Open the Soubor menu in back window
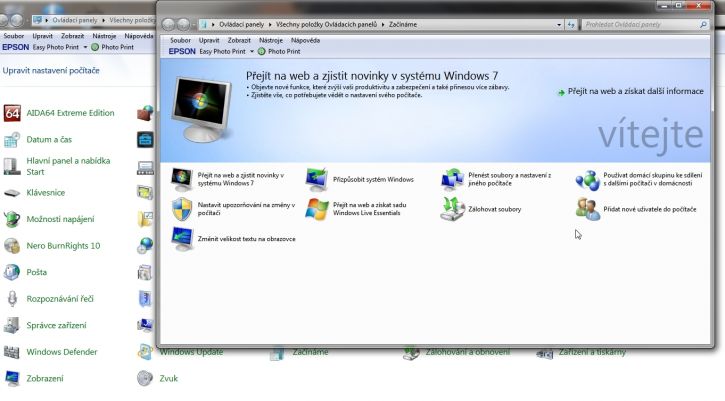Image resolution: width=725 pixels, height=401 pixels. click(13, 36)
